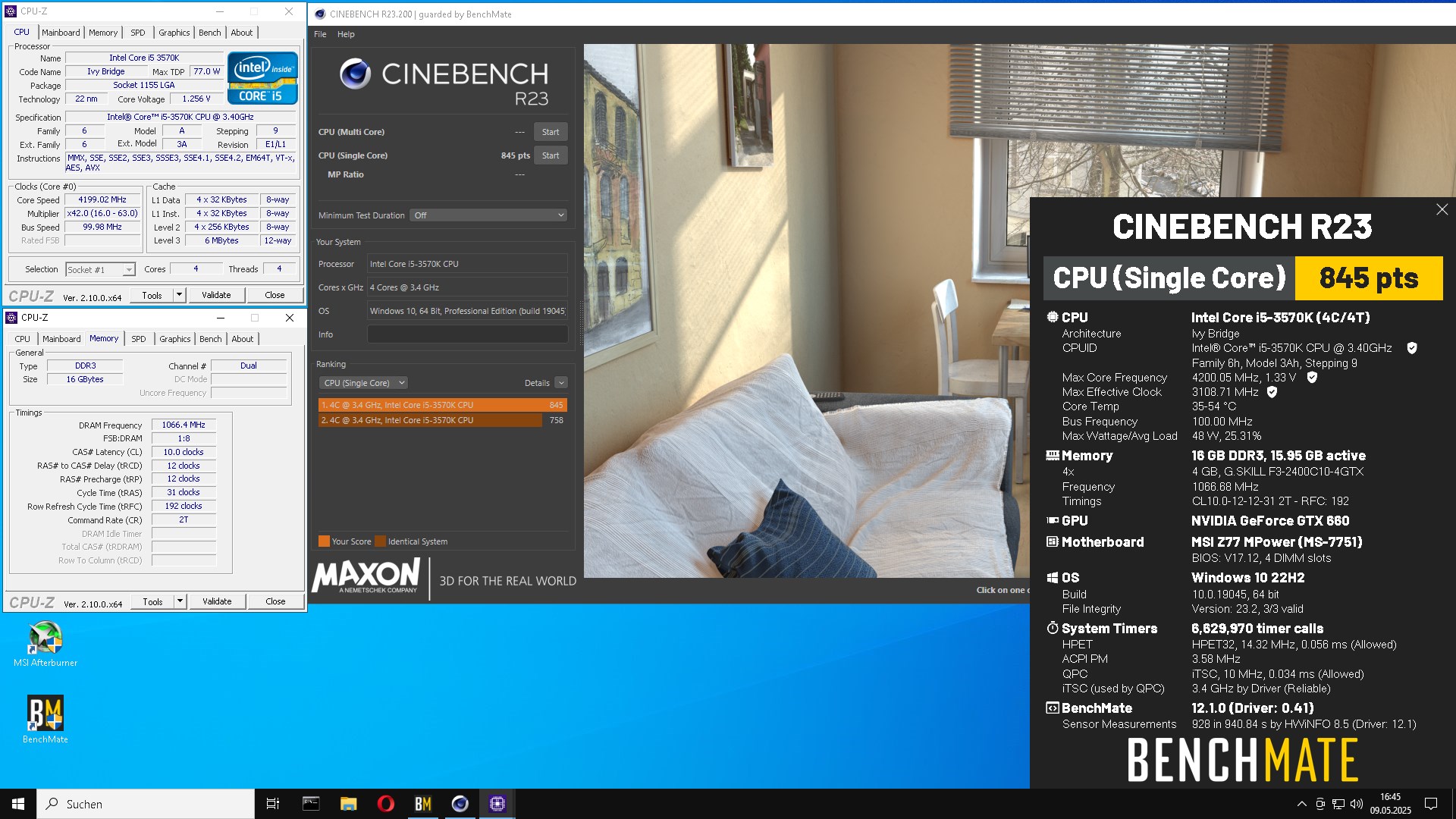
Task: Open the terminal app in the taskbar
Action: [x=311, y=804]
